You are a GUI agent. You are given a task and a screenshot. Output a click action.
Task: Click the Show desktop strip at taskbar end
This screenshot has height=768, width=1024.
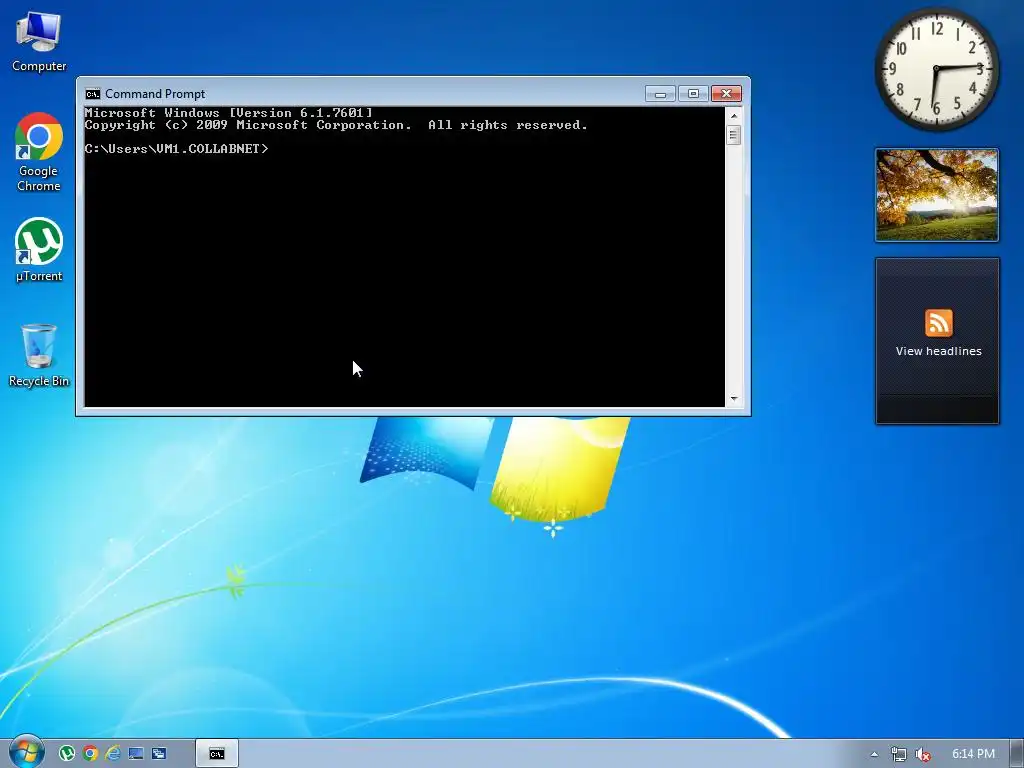(x=1017, y=754)
